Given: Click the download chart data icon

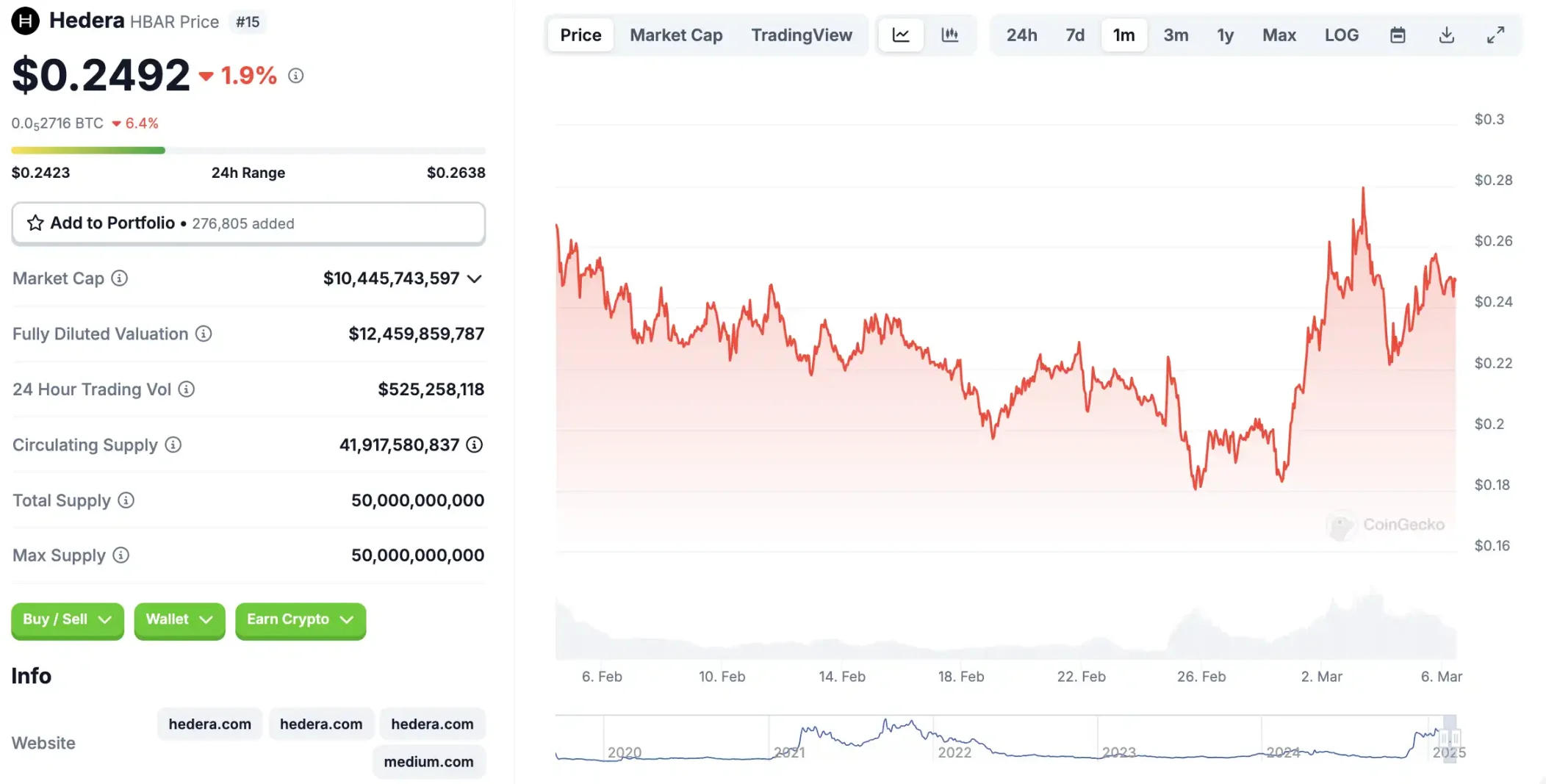Looking at the screenshot, I should coord(1446,35).
